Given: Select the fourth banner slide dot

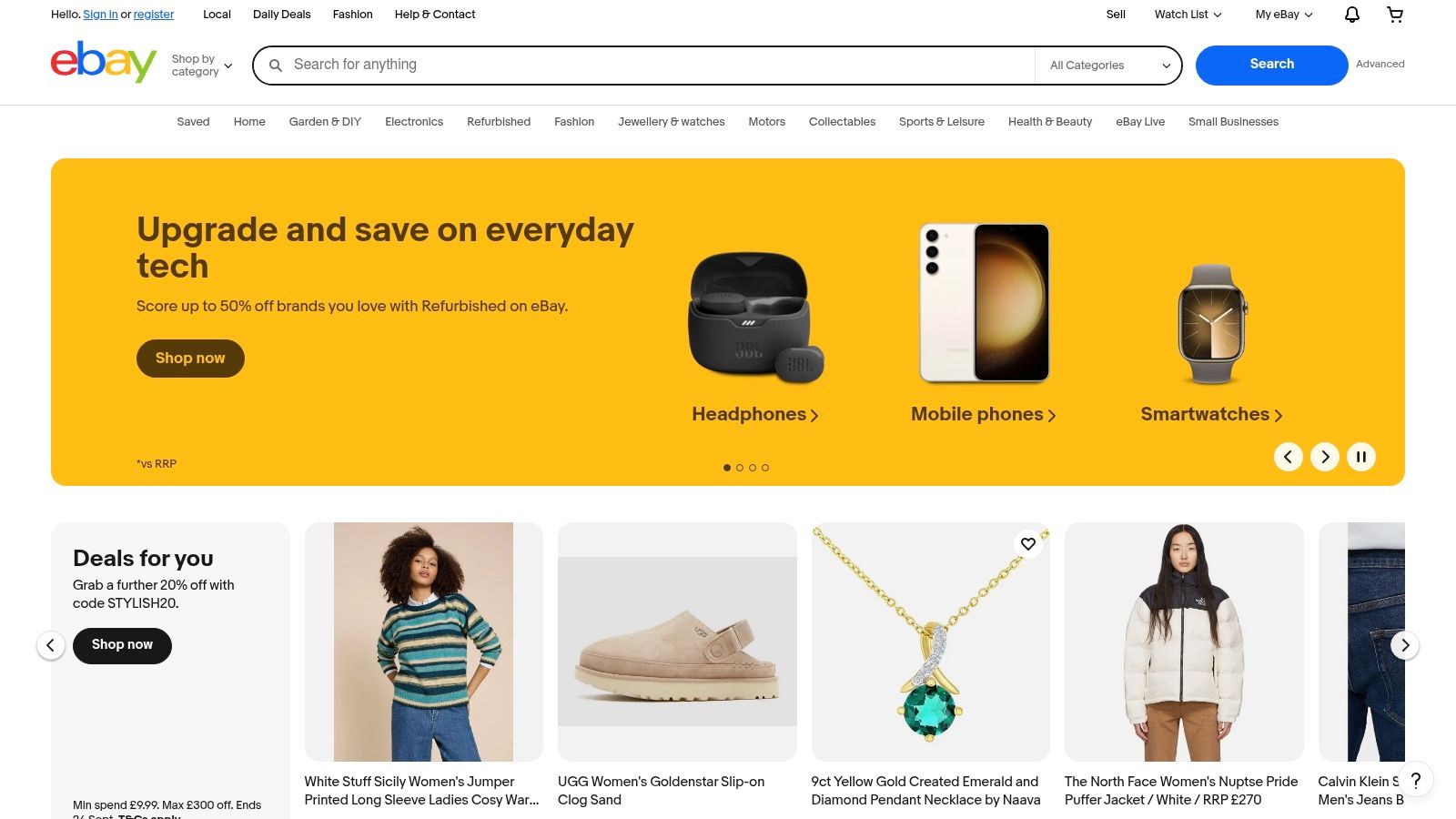Looking at the screenshot, I should point(765,468).
